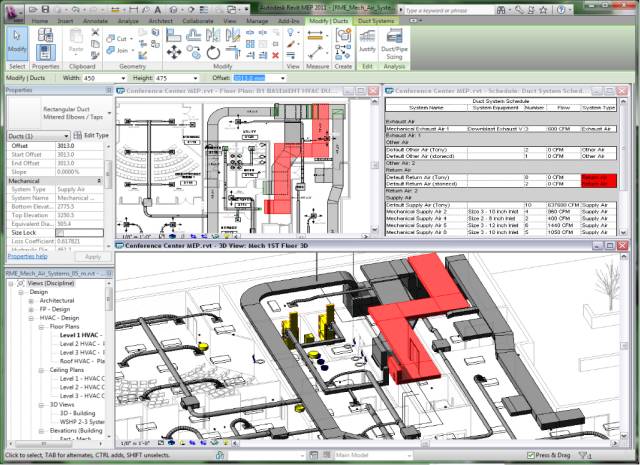Open the Duct/Pipe Sizing tool
This screenshot has height=465, width=640.
coord(394,44)
